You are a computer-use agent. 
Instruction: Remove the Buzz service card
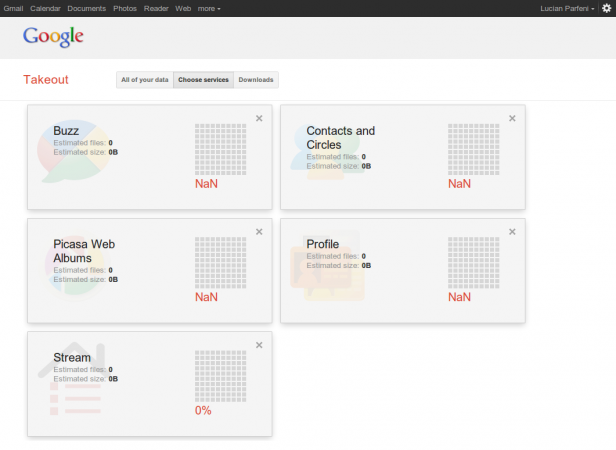click(259, 118)
